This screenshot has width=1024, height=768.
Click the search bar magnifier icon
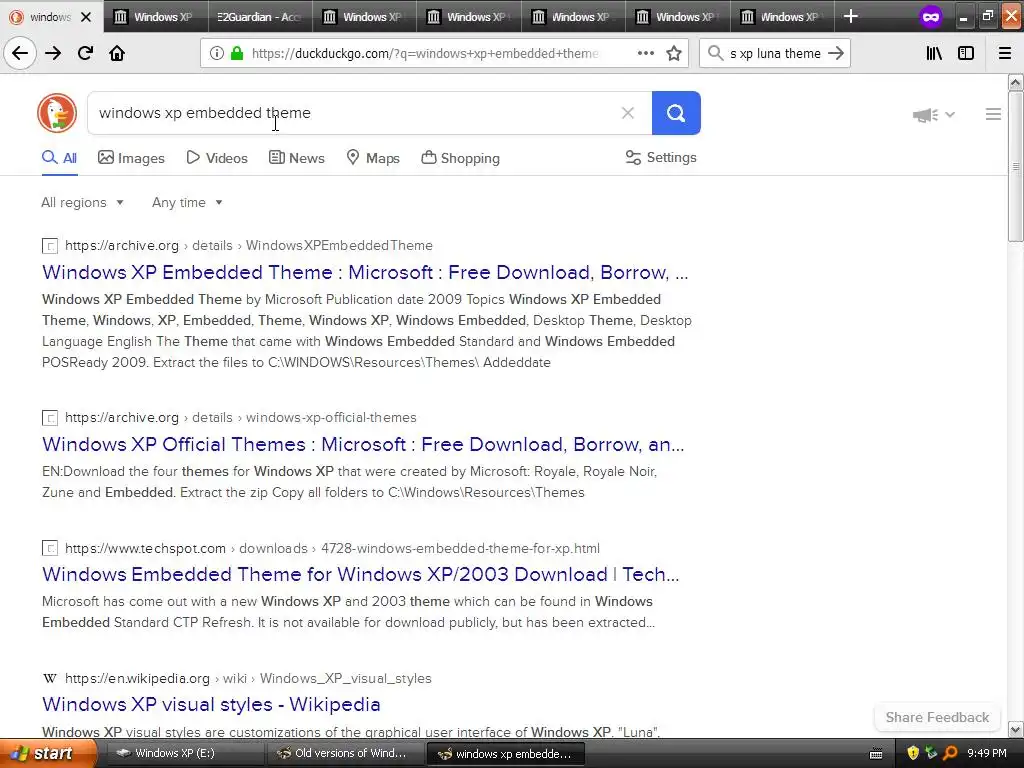pyautogui.click(x=715, y=54)
